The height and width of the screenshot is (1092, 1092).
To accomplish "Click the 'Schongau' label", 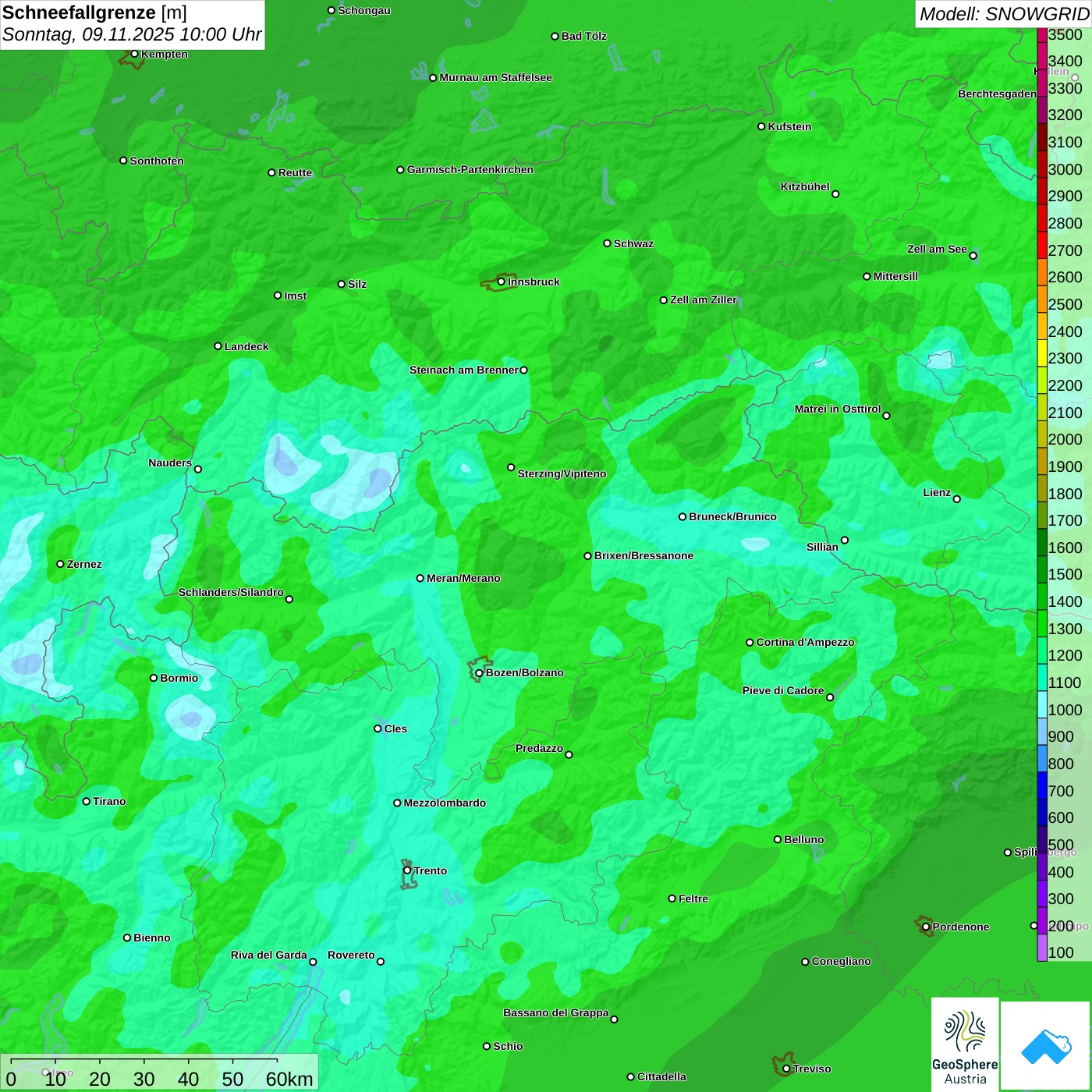I will point(364,10).
